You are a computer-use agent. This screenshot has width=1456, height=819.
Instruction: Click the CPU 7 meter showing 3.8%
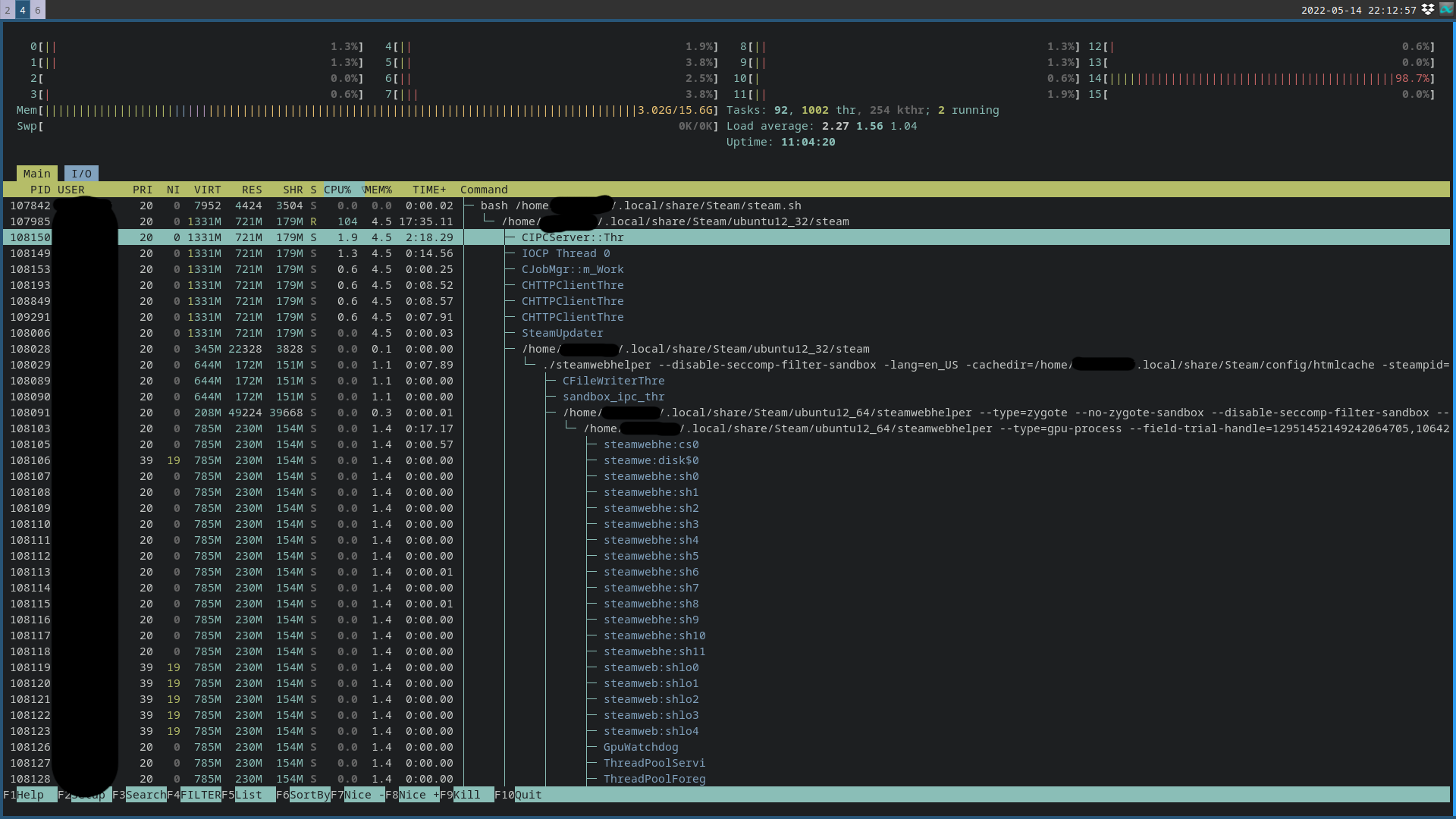(x=552, y=94)
